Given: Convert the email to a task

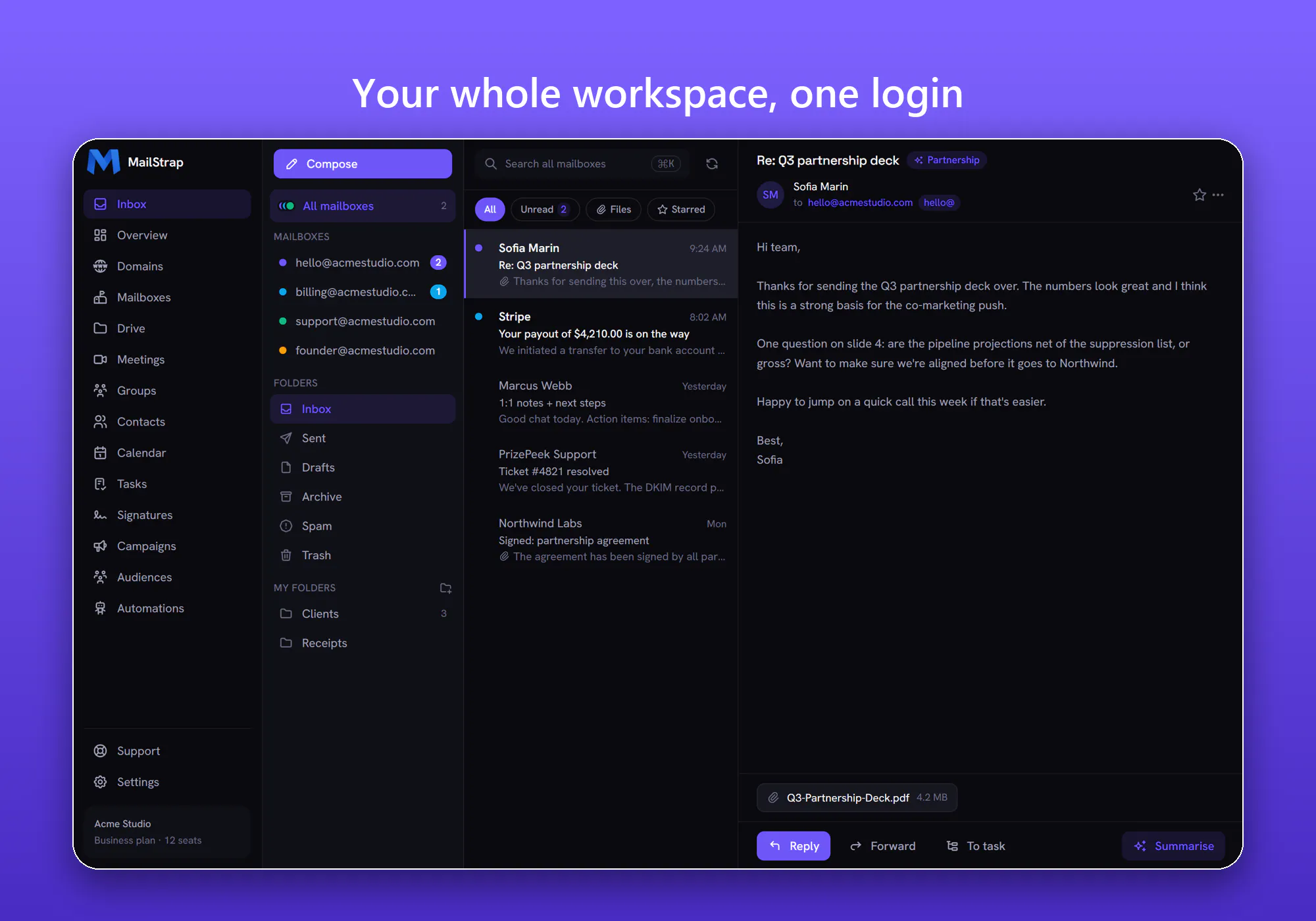Looking at the screenshot, I should 976,846.
